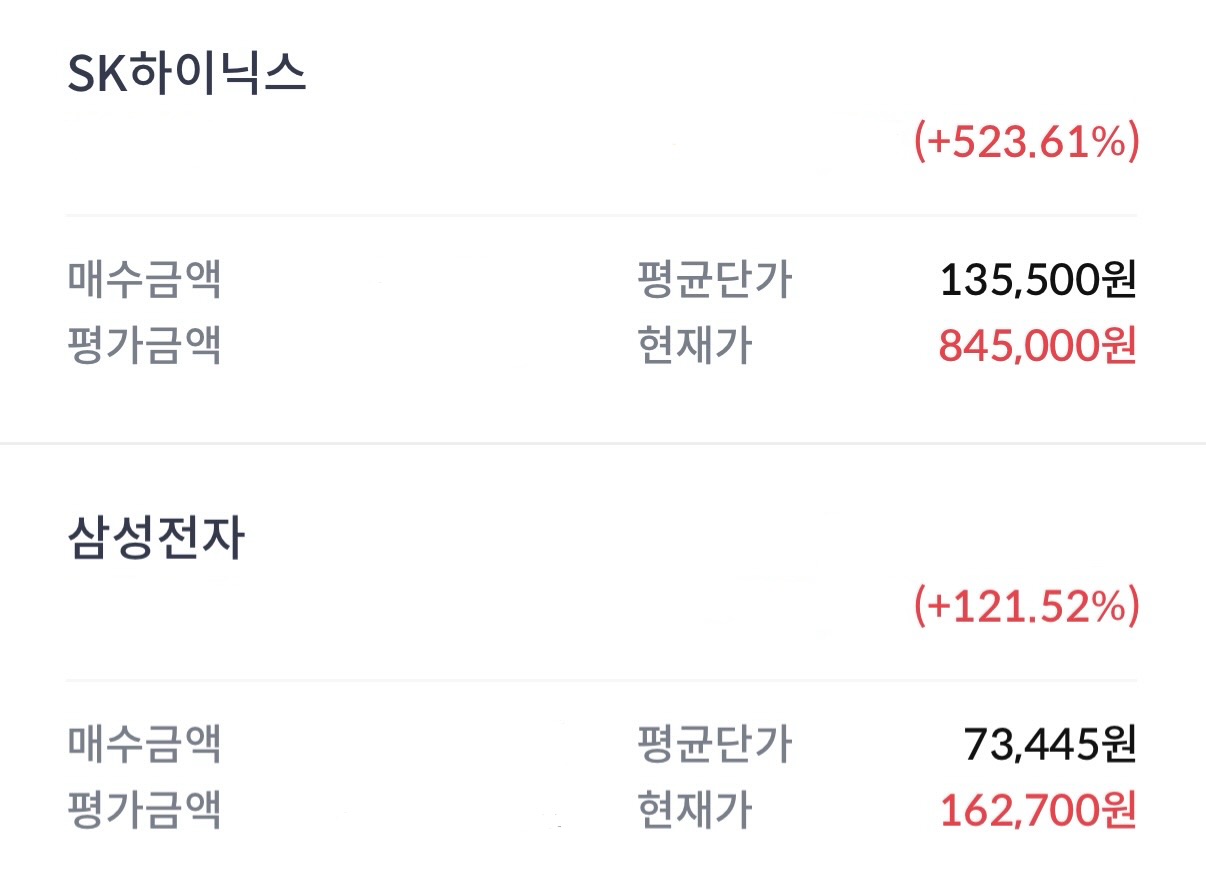Click 현재가 label in 삼성전자 section
The height and width of the screenshot is (884, 1206).
pos(694,810)
